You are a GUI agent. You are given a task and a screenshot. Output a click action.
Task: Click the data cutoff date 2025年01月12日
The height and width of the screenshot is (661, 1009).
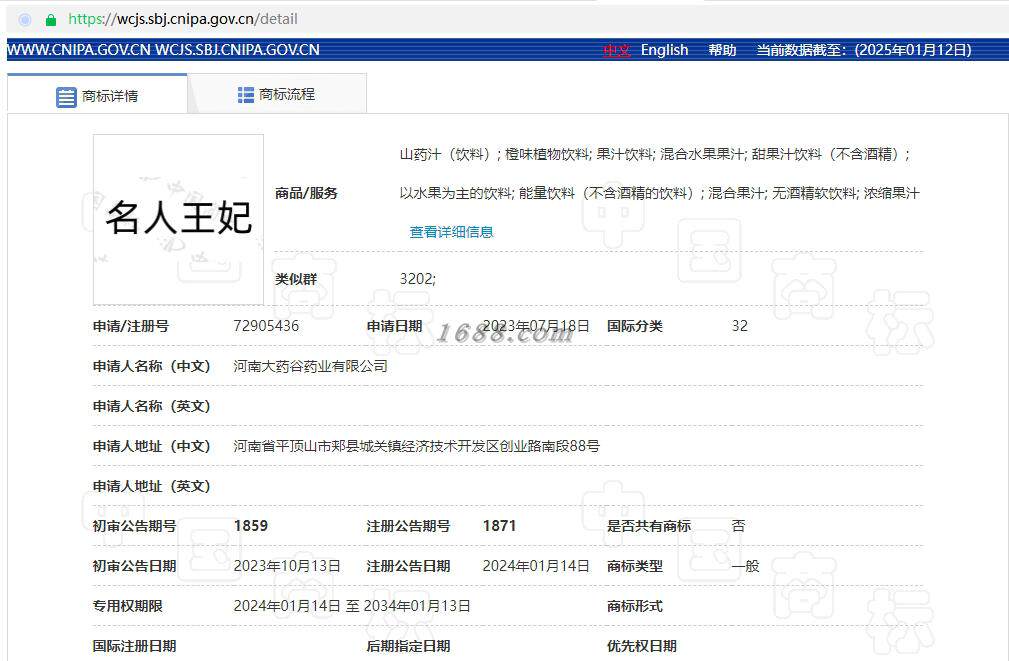pos(913,50)
